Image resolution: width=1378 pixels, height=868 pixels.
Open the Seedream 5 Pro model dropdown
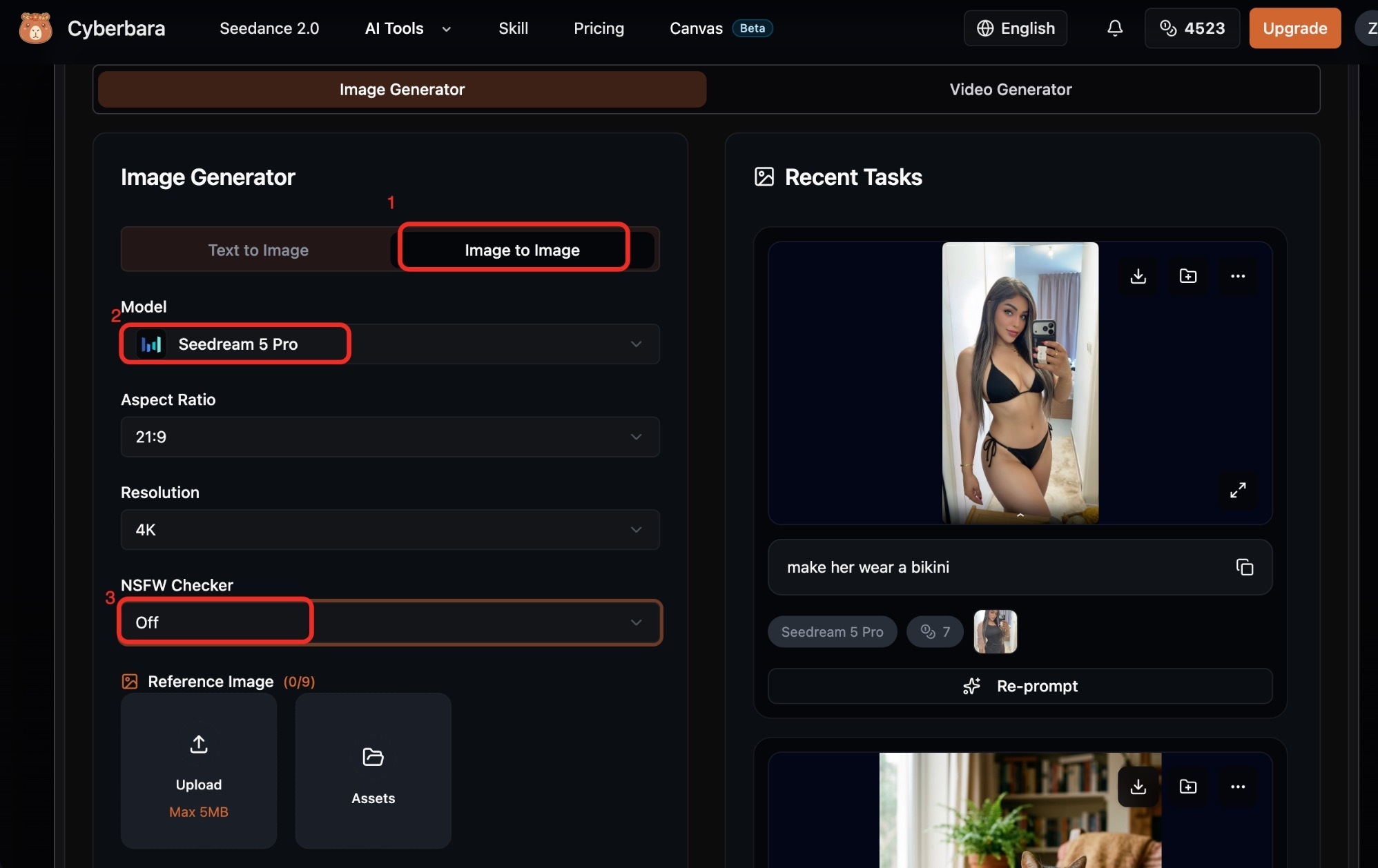[390, 344]
